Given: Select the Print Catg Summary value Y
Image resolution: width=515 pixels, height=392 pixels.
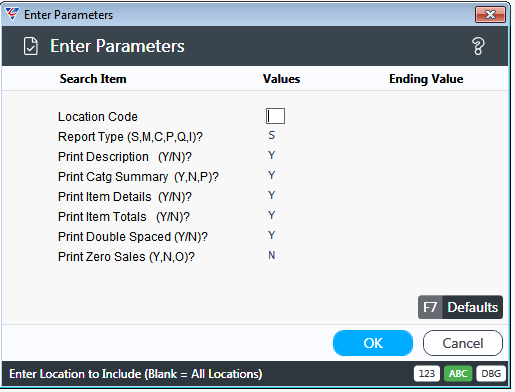Looking at the screenshot, I should [272, 175].
